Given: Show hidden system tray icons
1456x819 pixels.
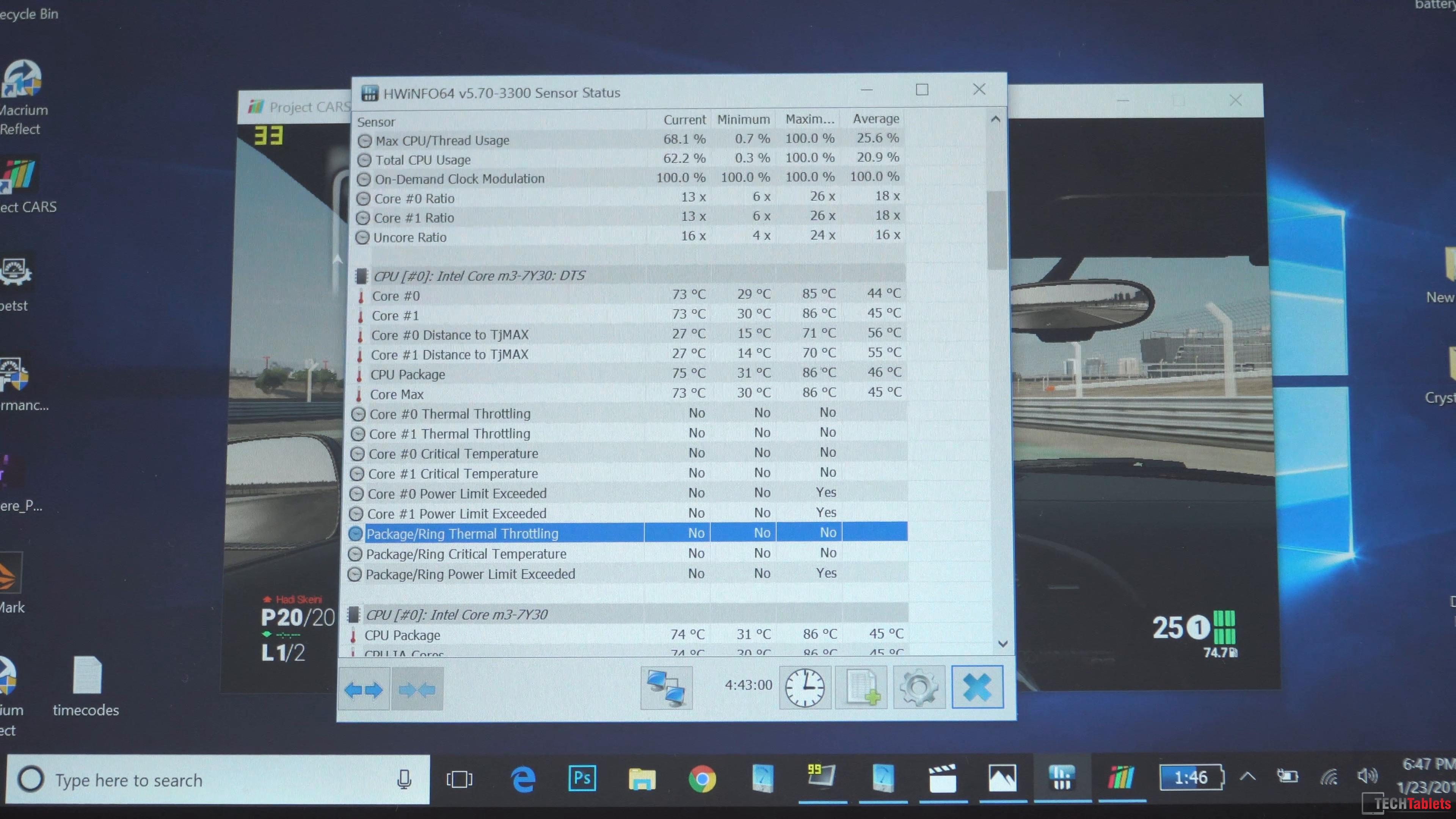Looking at the screenshot, I should [x=1248, y=776].
